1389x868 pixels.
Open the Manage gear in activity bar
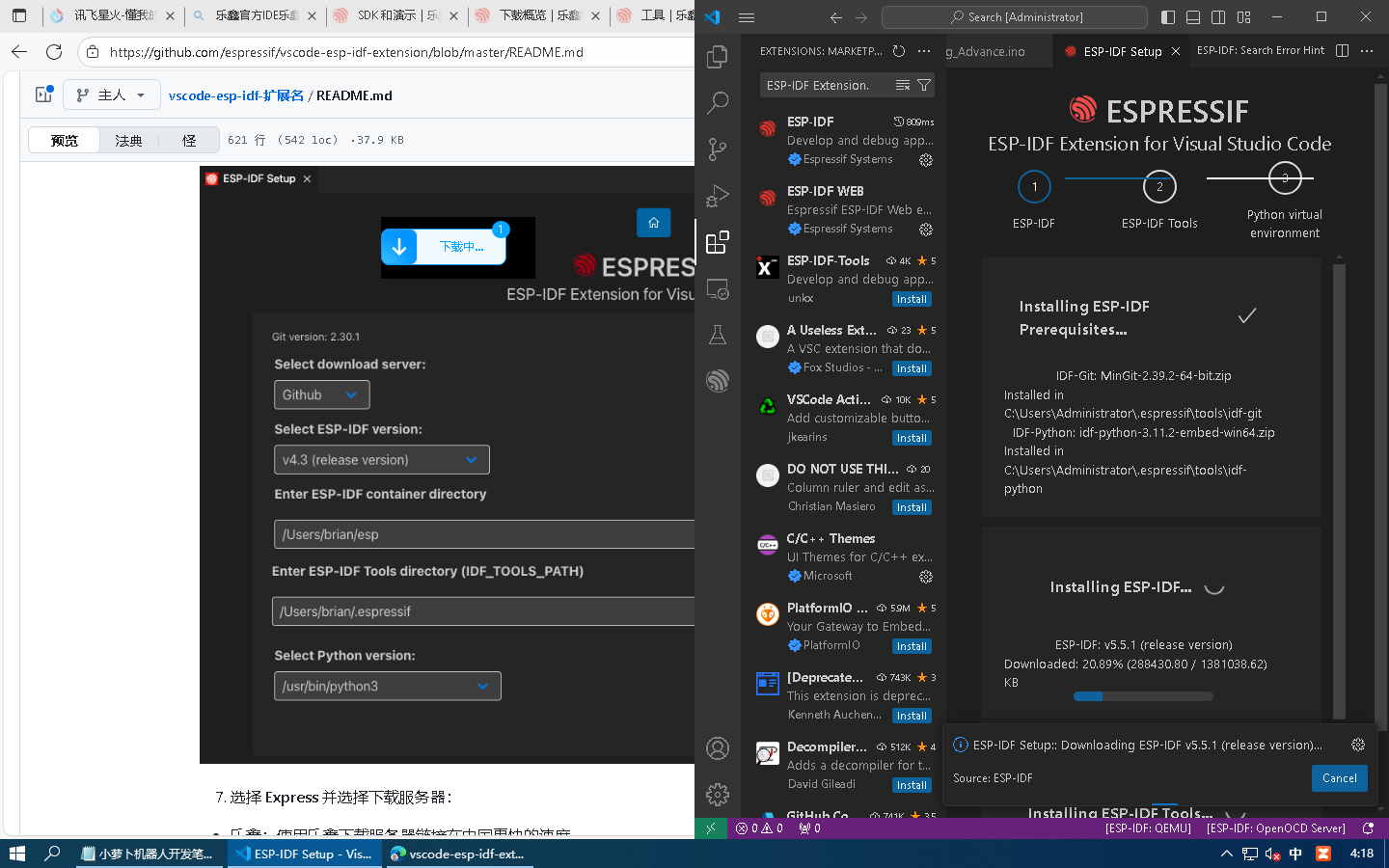pos(717,795)
